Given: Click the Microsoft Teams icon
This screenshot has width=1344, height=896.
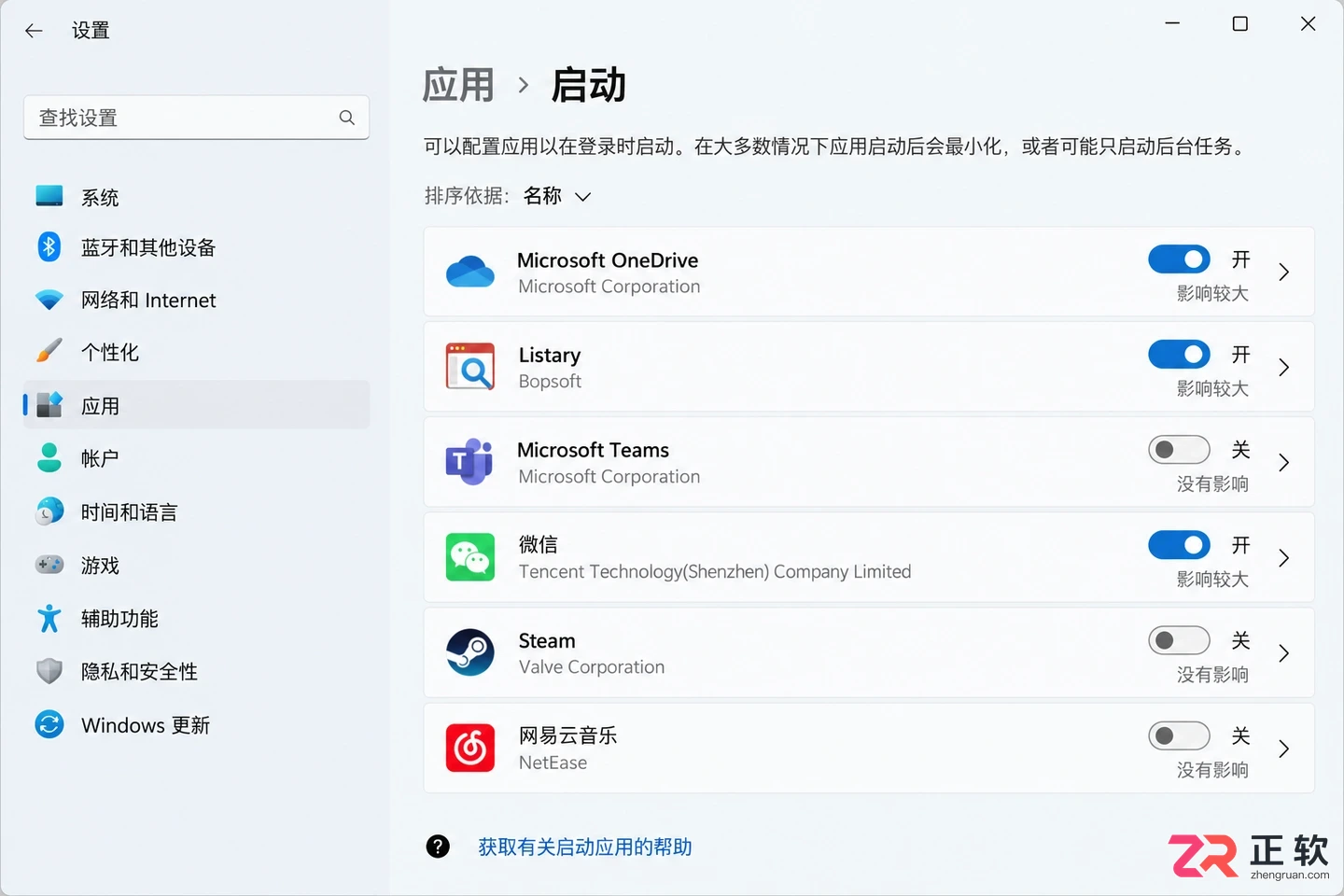Looking at the screenshot, I should tap(469, 462).
